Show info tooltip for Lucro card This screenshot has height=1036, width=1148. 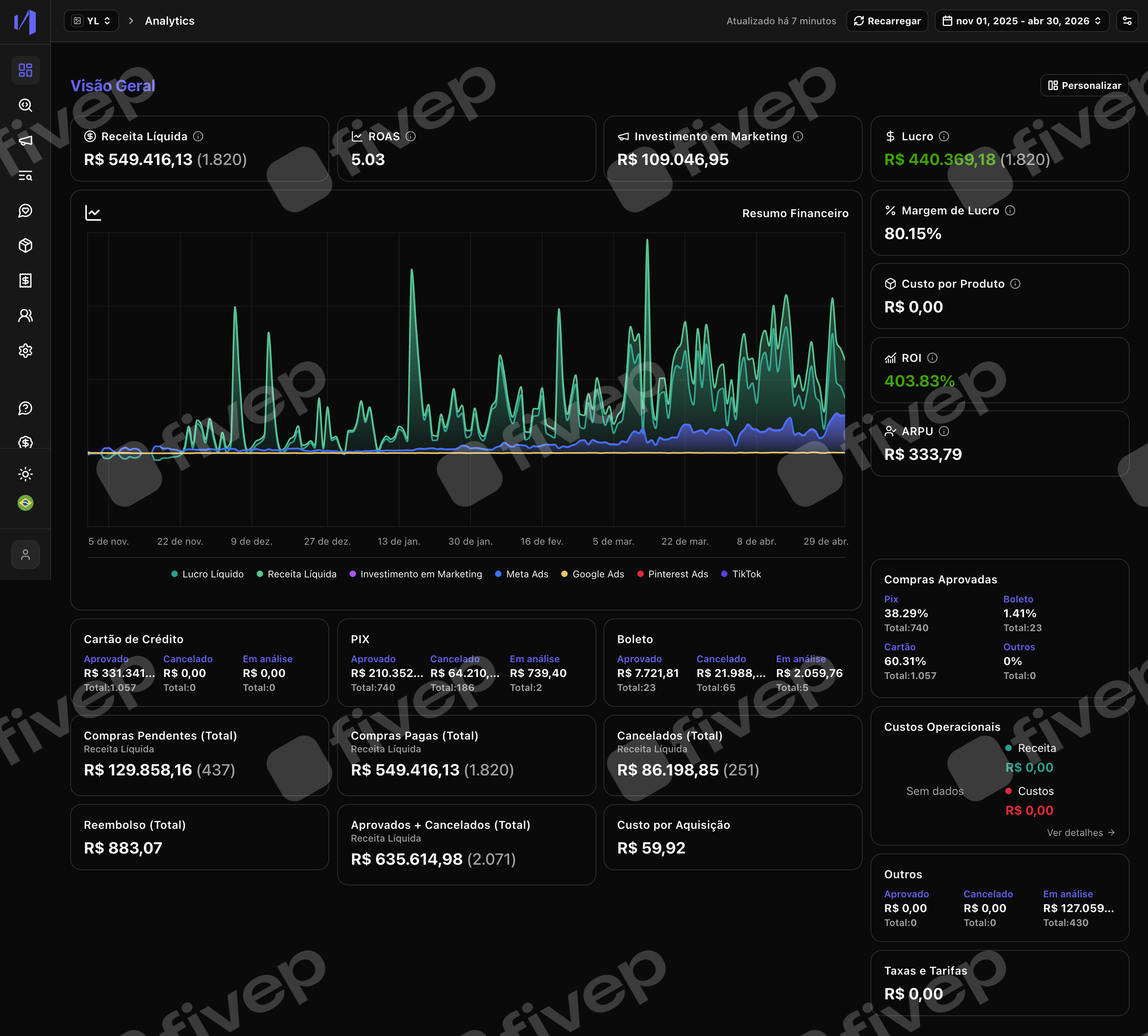(x=944, y=137)
